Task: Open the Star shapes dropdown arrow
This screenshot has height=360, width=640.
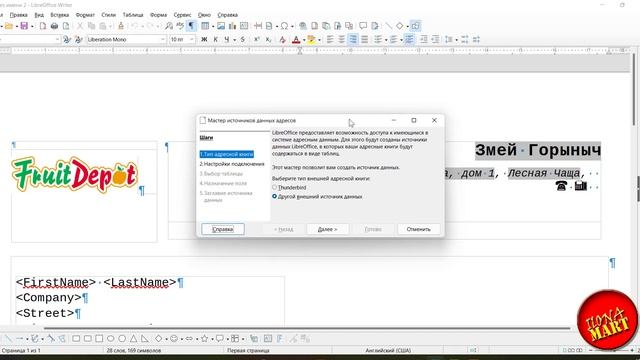Action: click(212, 339)
